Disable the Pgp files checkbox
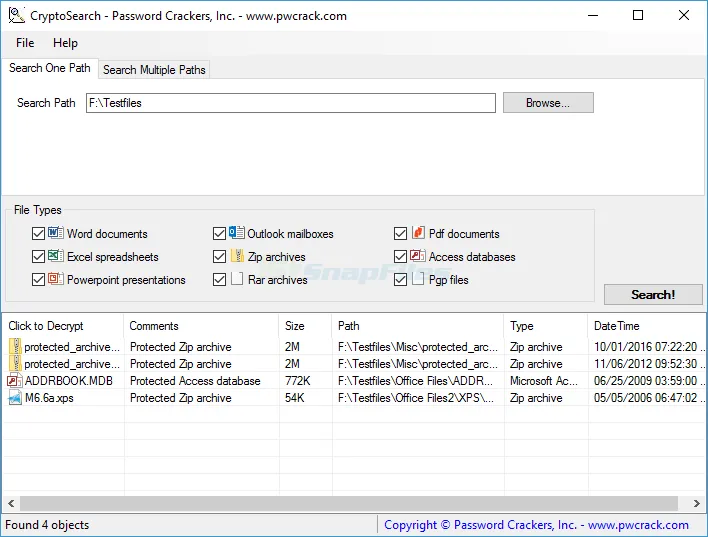Viewport: 708px width, 537px height. point(401,280)
